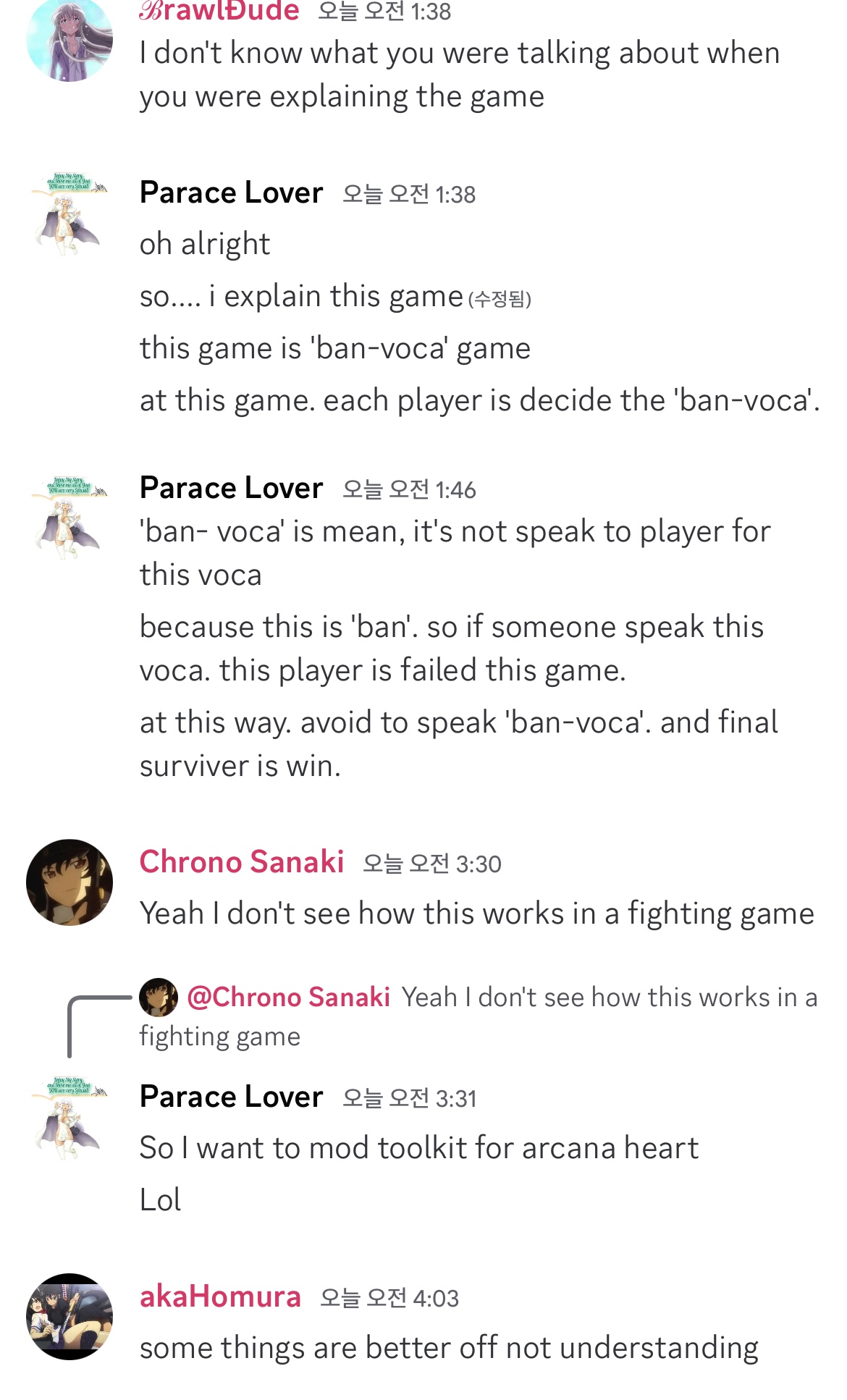Viewport: 847px width, 1400px height.
Task: Tap the "oh alright" message
Action: point(205,245)
